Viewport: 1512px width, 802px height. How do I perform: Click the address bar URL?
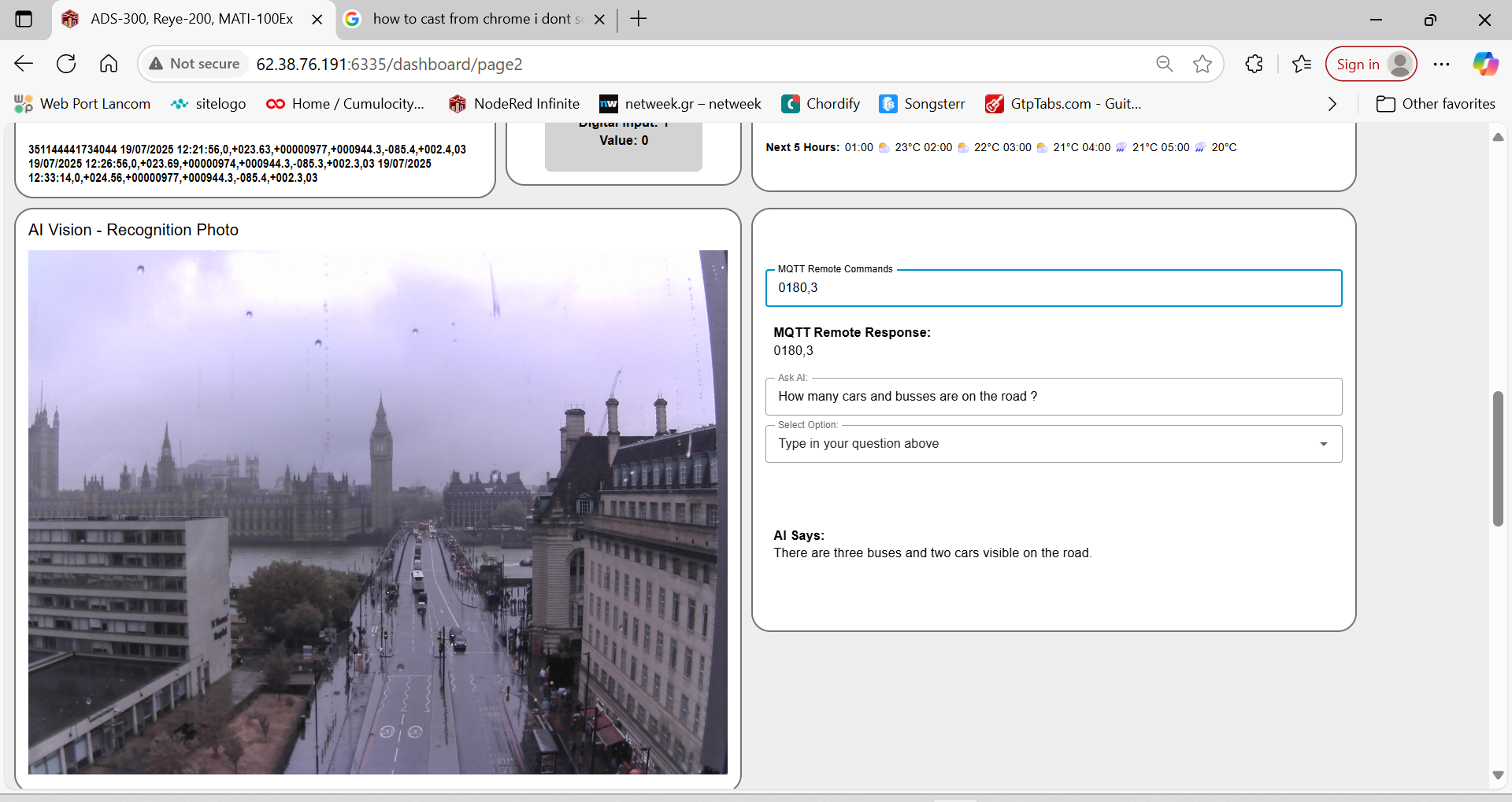click(x=389, y=65)
